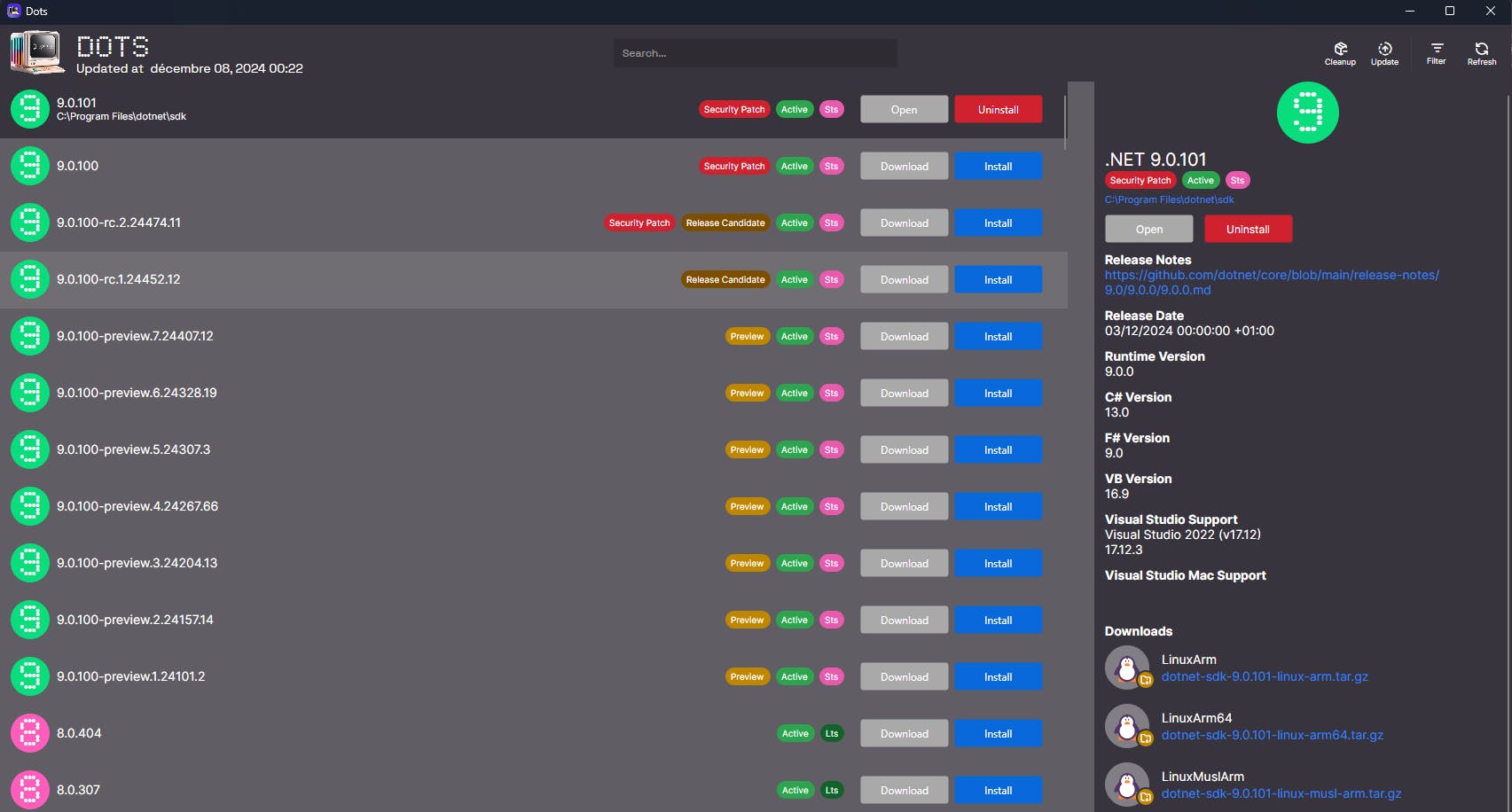Install SDK 8.0.404
The width and height of the screenshot is (1512, 812).
pos(999,734)
